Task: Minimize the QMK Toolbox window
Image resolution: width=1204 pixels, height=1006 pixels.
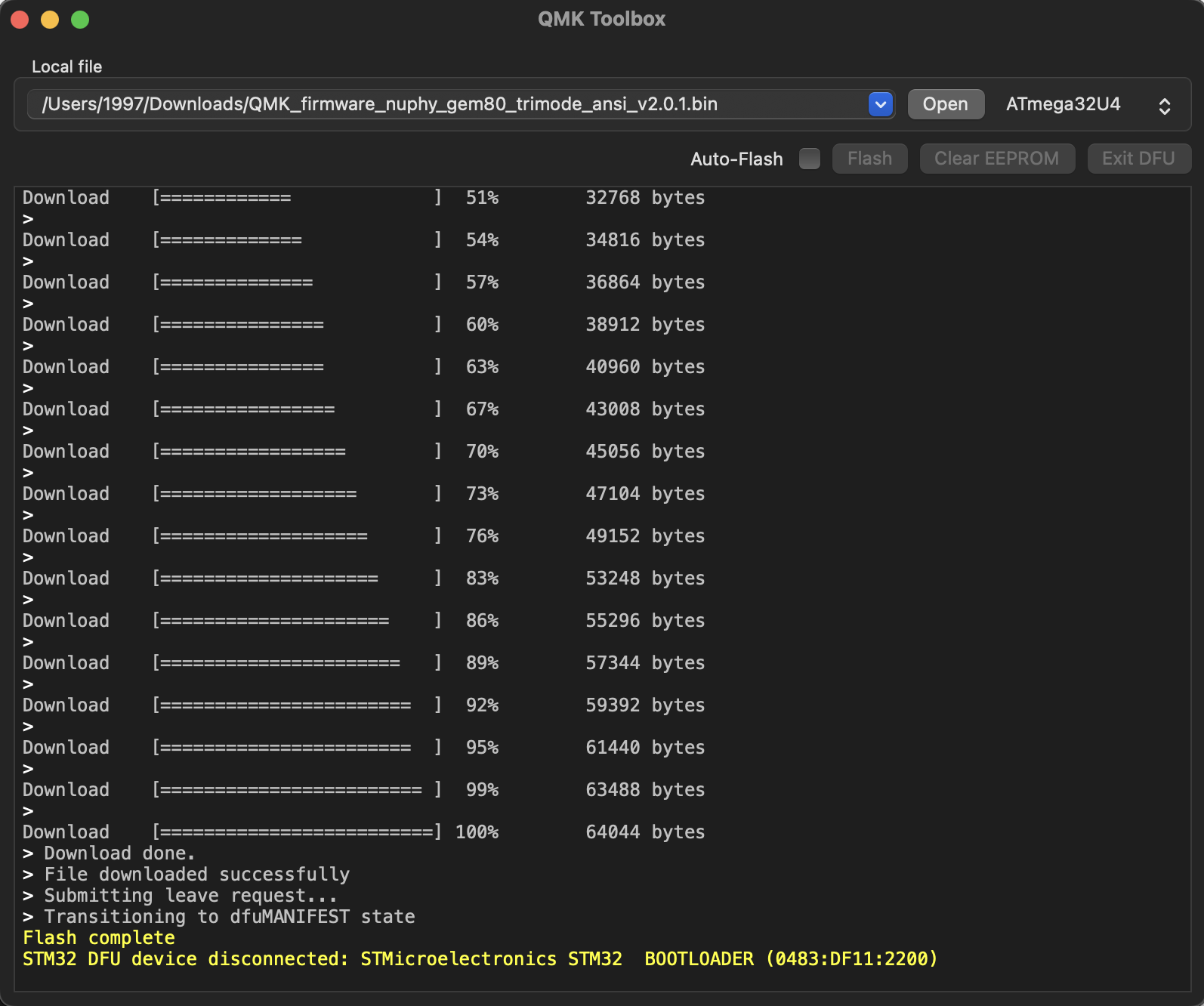Action: (50, 20)
